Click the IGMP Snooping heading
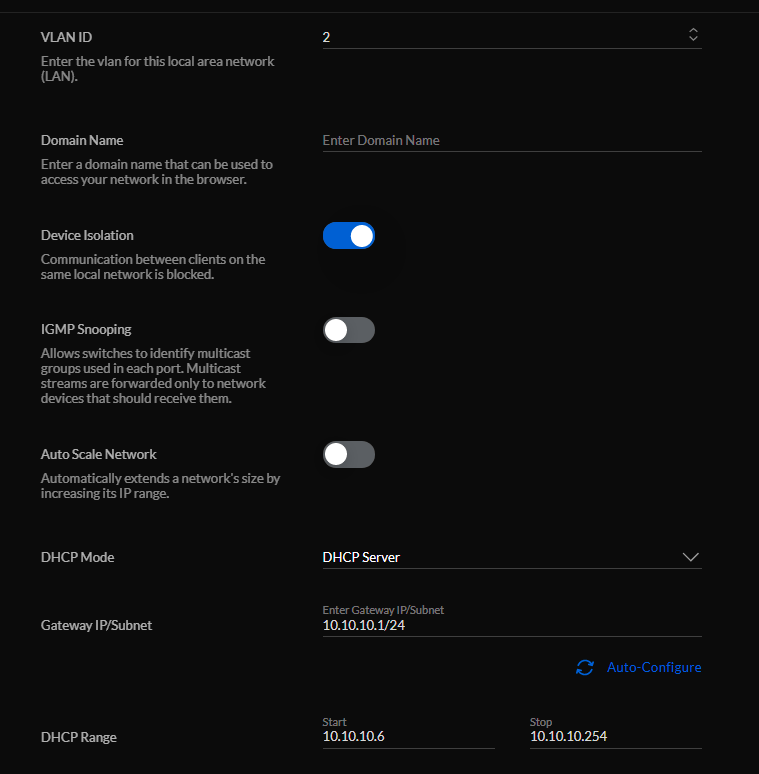This screenshot has width=759, height=774. pos(86,329)
